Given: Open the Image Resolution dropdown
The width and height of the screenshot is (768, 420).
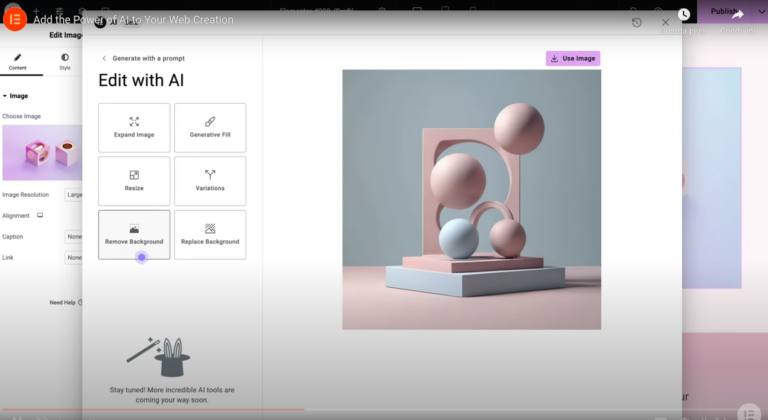Looking at the screenshot, I should pyautogui.click(x=74, y=195).
